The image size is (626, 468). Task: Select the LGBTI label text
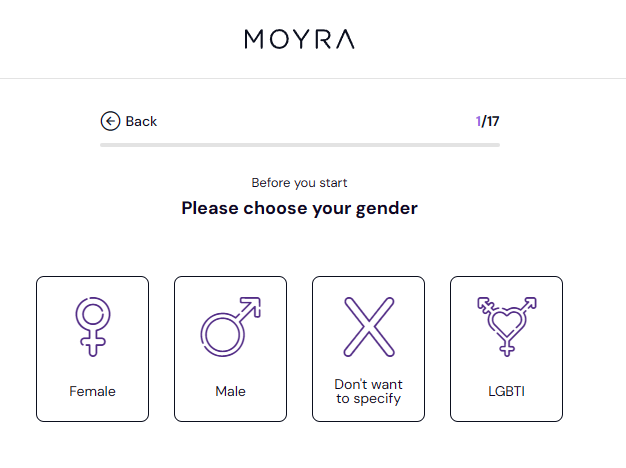(x=506, y=391)
